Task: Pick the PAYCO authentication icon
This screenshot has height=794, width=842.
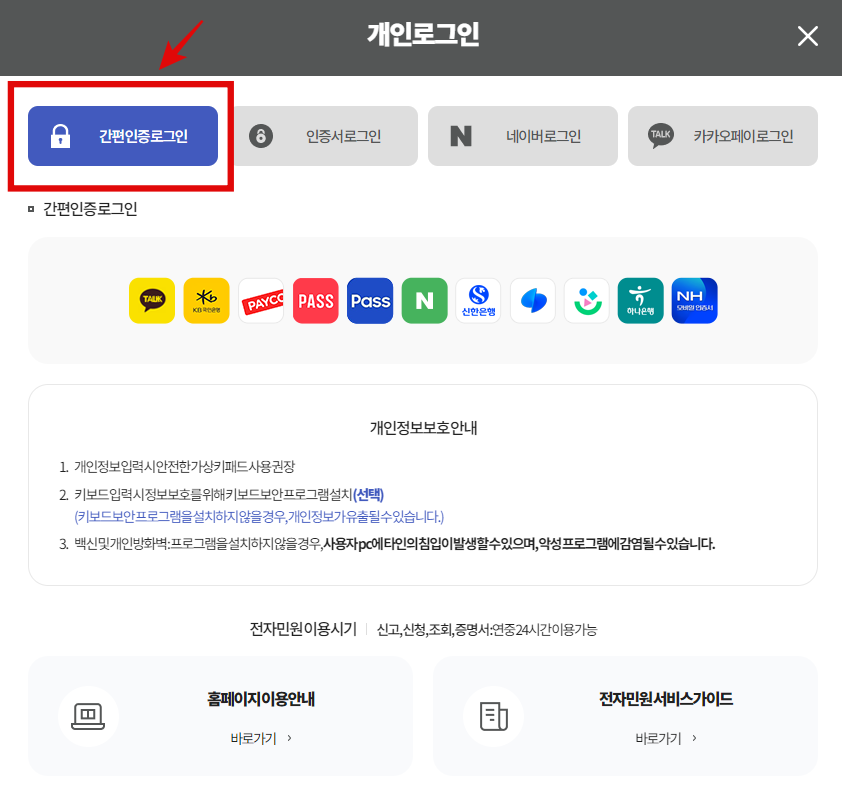Action: 261,300
